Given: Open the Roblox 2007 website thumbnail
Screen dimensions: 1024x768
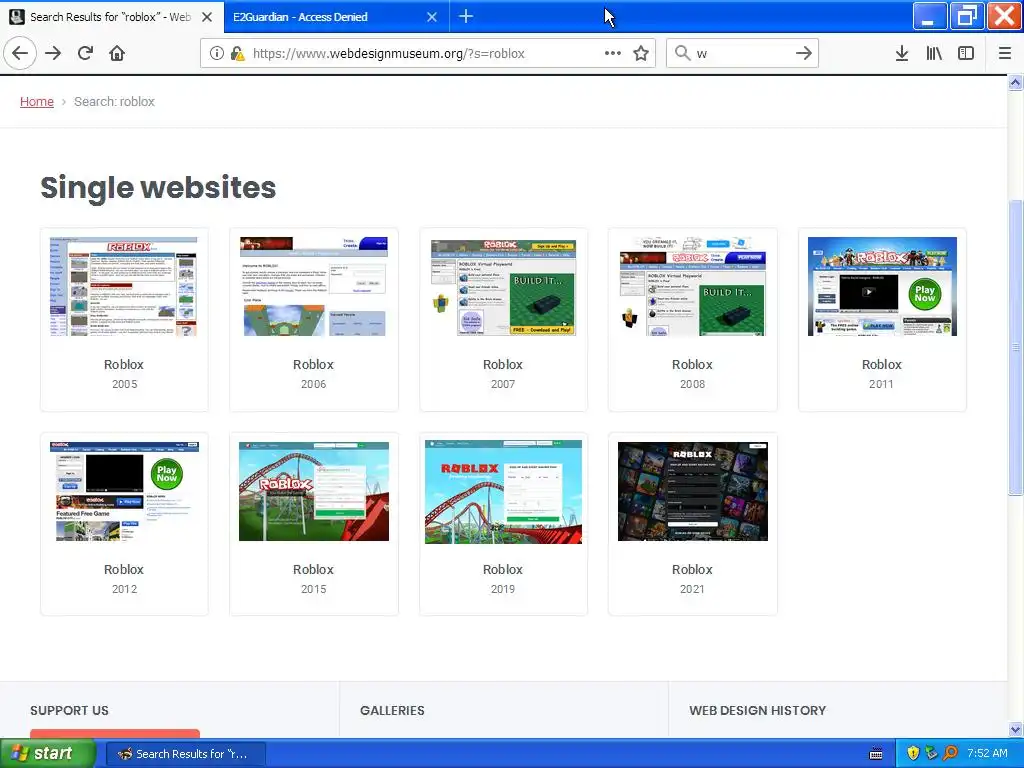Looking at the screenshot, I should coord(503,286).
